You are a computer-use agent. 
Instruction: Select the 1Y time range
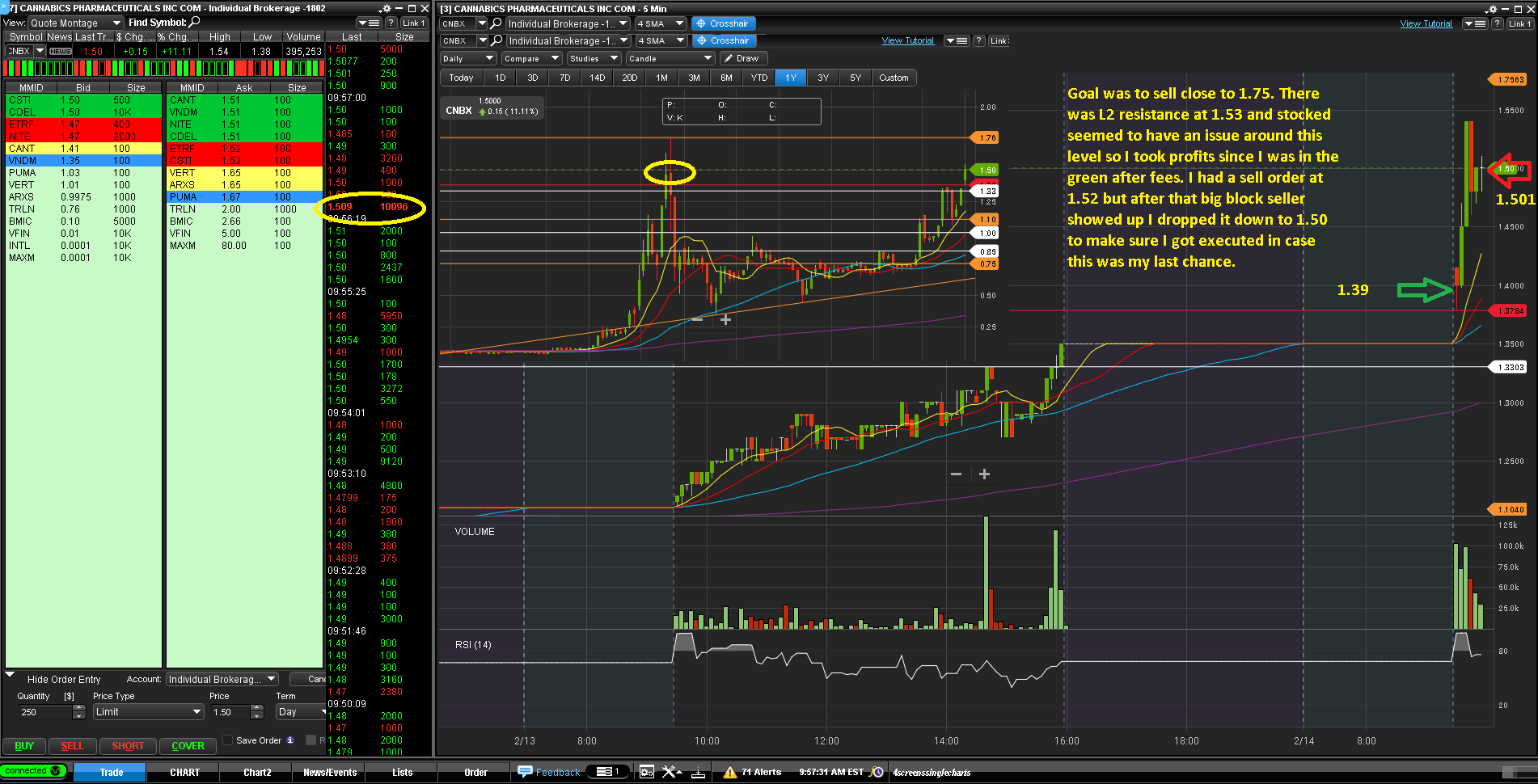(791, 78)
